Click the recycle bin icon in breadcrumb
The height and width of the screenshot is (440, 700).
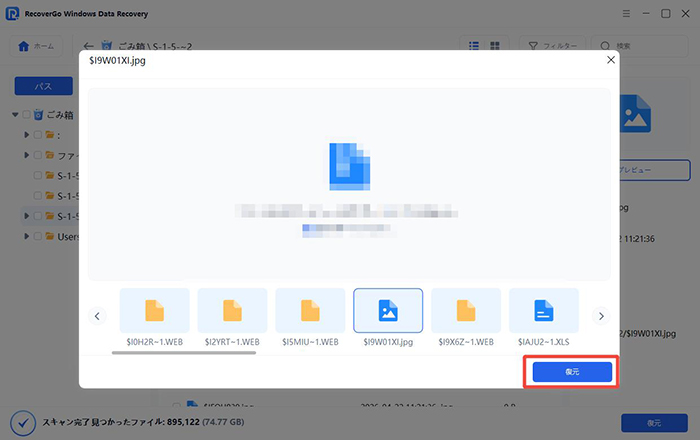click(107, 46)
